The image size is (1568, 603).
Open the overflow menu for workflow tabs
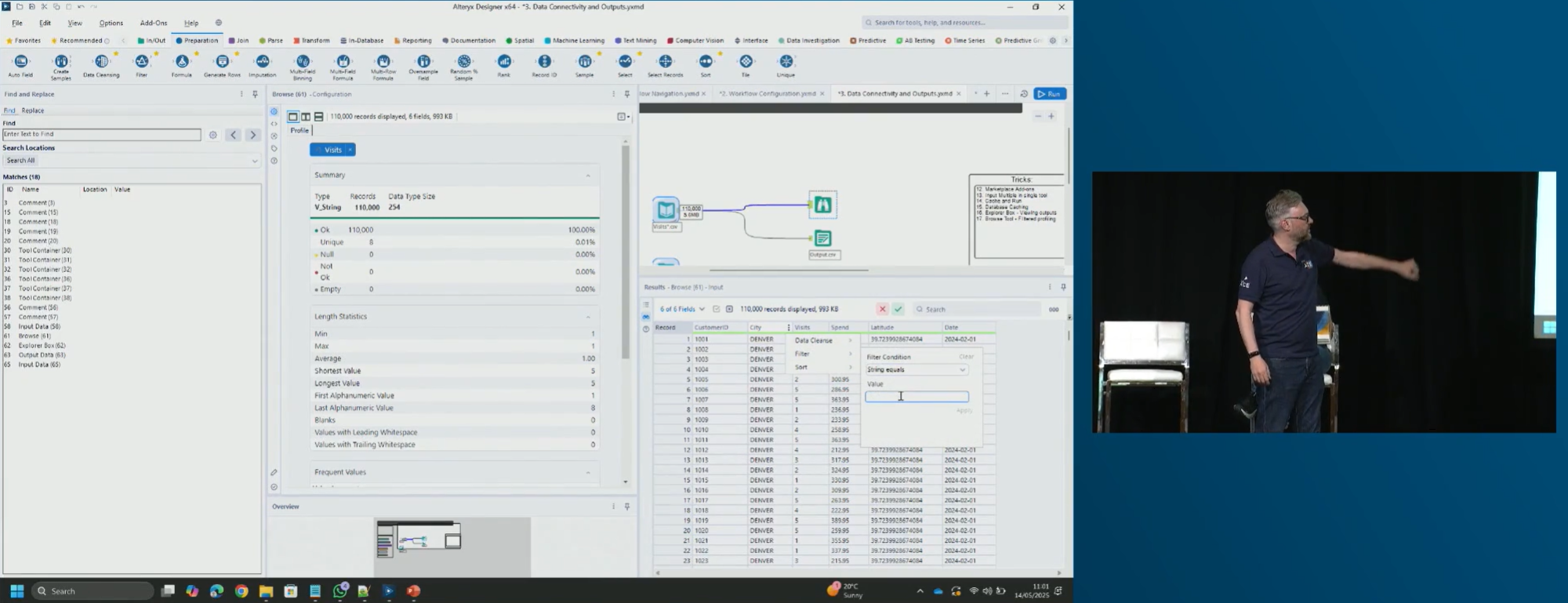(x=1005, y=94)
